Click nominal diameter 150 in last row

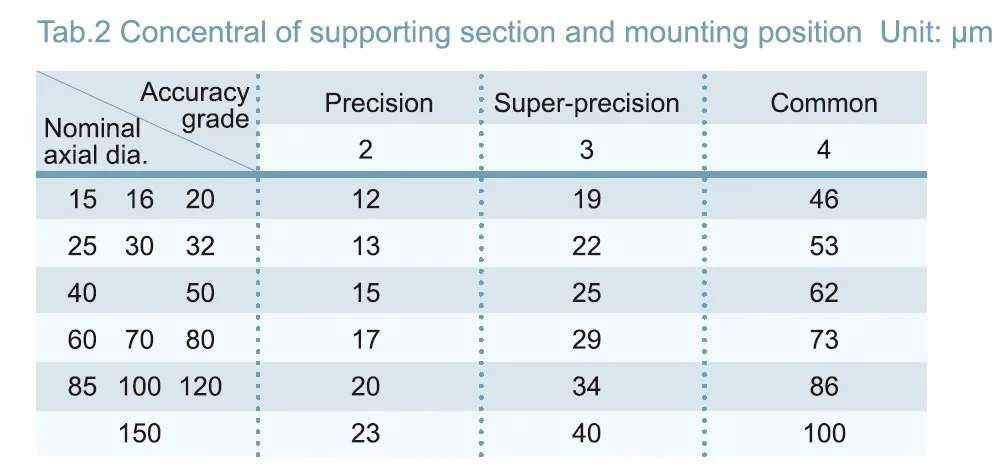pyautogui.click(x=140, y=433)
